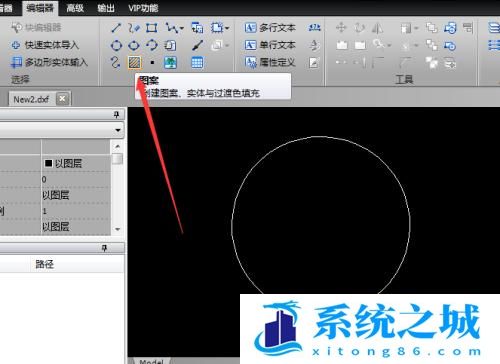Screen dimensions: 500x364
Task: Switch to the Model layout tab
Action: pyautogui.click(x=152, y=361)
